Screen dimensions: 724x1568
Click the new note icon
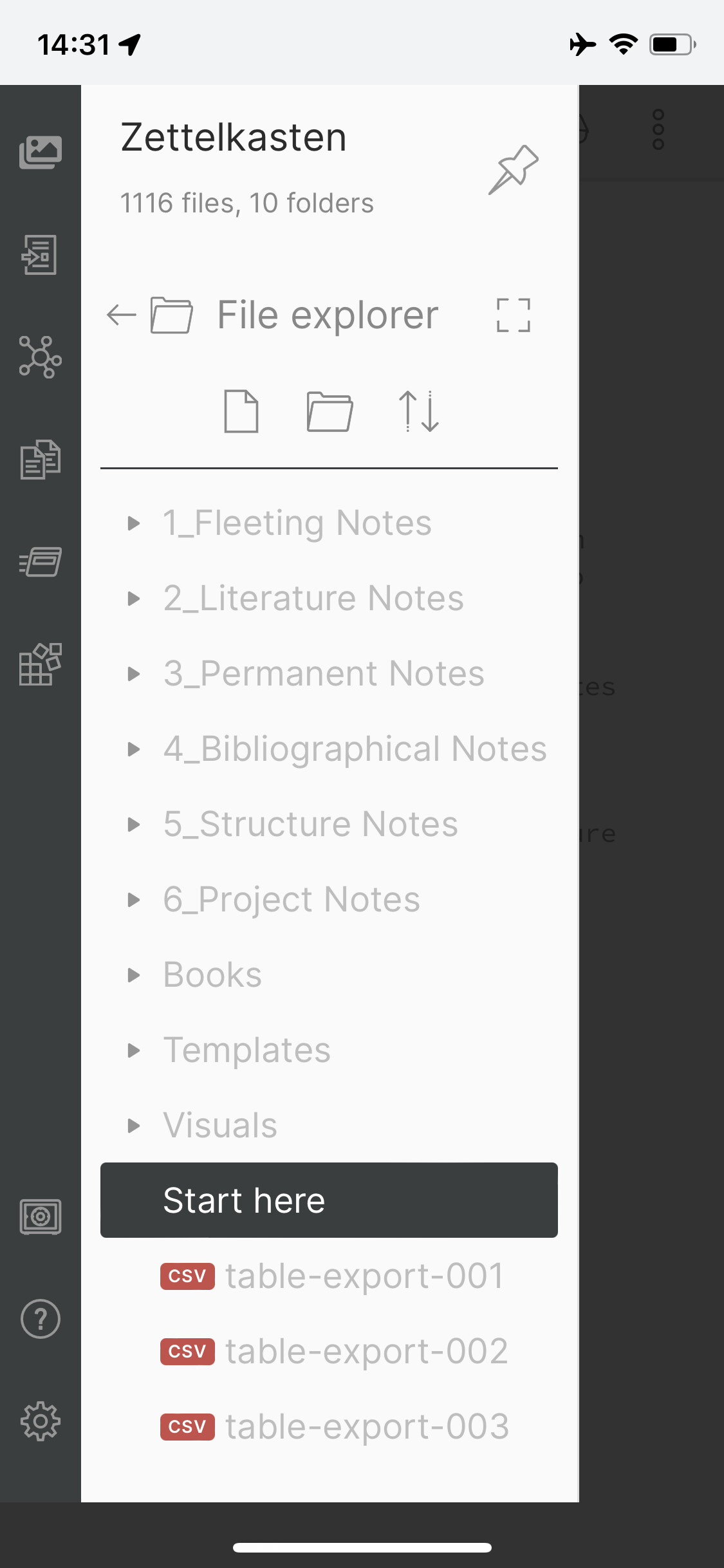point(241,411)
